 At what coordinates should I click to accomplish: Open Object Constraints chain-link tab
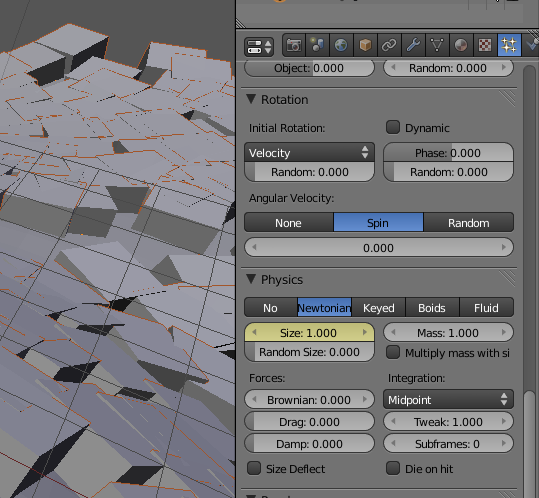389,45
